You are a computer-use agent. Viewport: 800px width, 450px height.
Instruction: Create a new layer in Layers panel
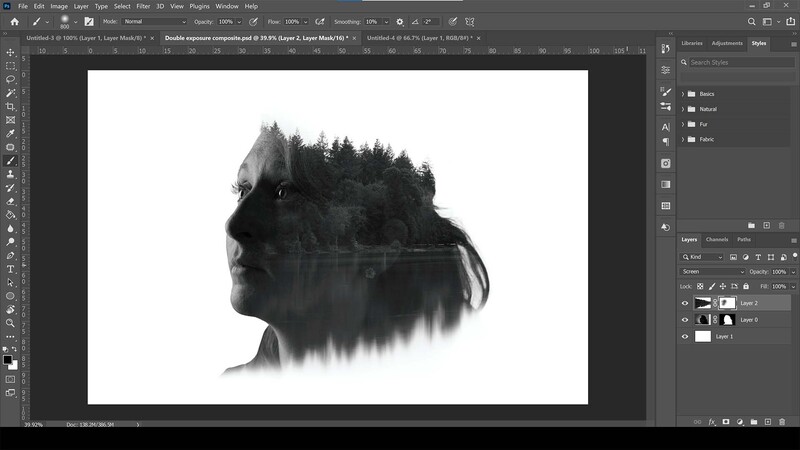click(x=768, y=422)
